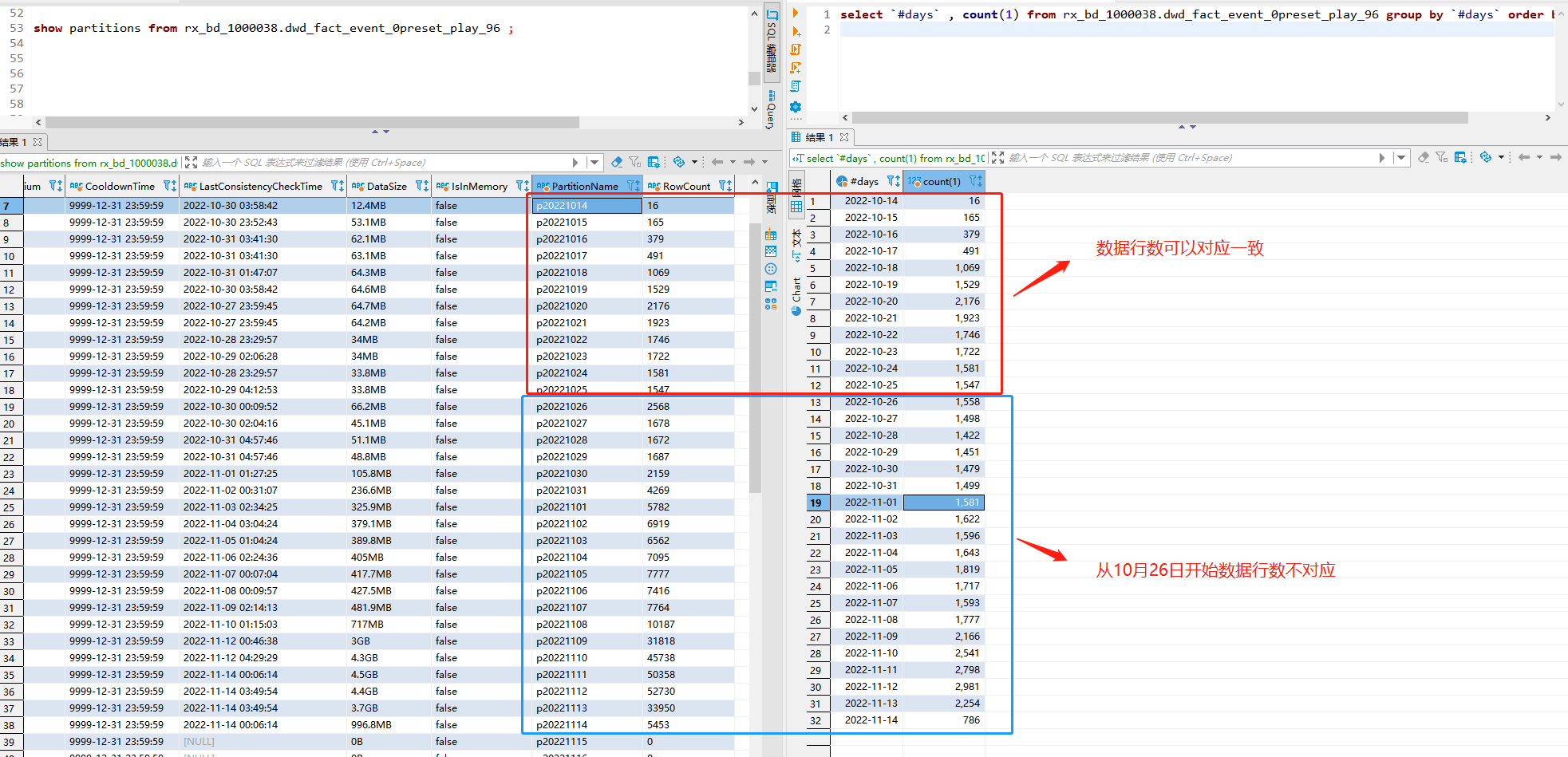1568x757 pixels.
Task: Go forward in left results history
Action: (x=748, y=162)
